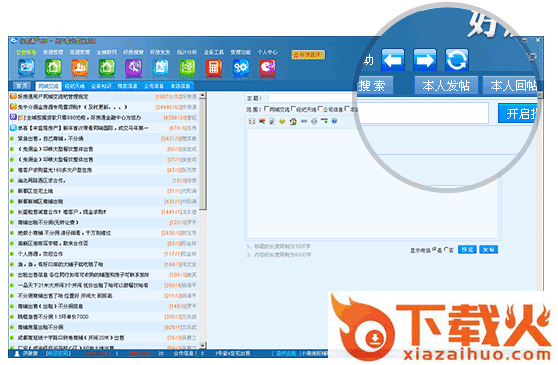Viewport: 558px width, 365px height.
Task: Open the post 紧急出售，自己商铺，不分佣
Action: pos(51,138)
